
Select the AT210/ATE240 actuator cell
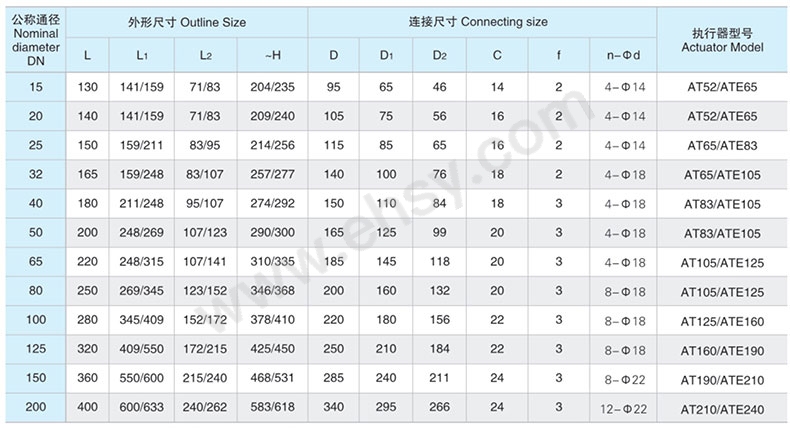coord(721,408)
